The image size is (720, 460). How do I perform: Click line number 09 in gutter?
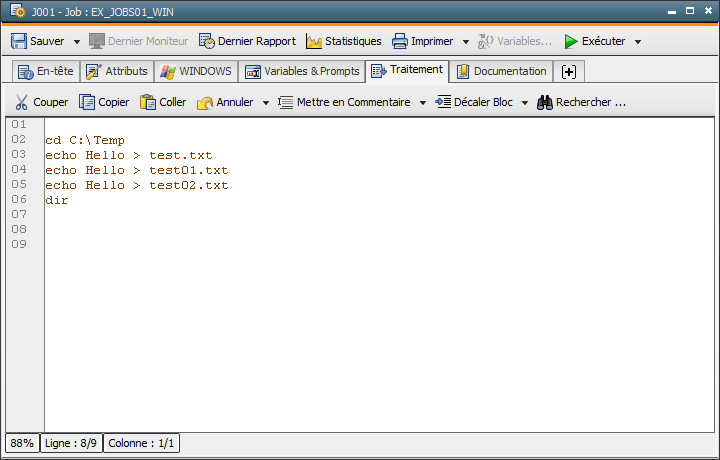pyautogui.click(x=19, y=244)
